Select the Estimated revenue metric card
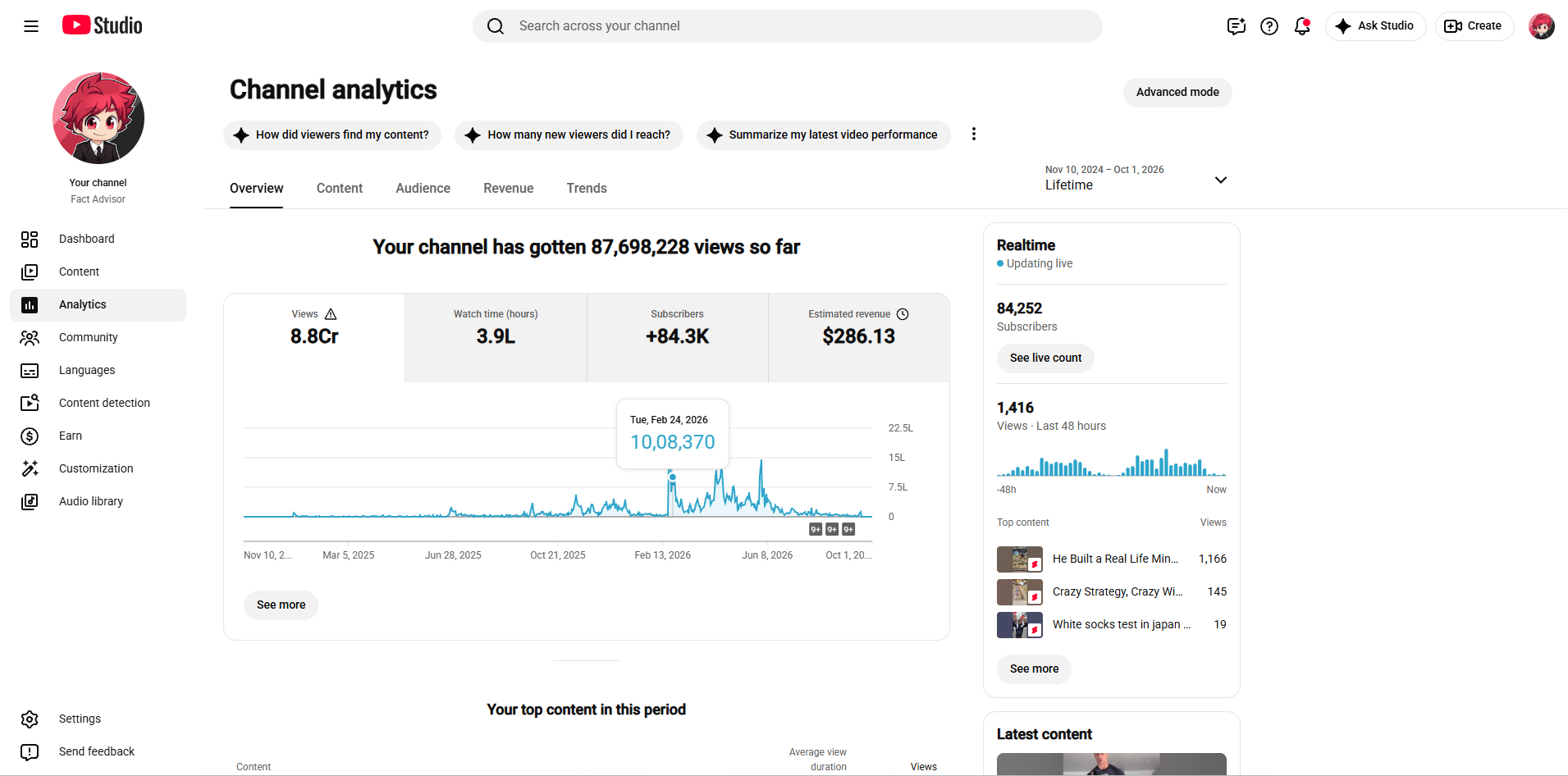The image size is (1568, 776). pyautogui.click(x=859, y=337)
